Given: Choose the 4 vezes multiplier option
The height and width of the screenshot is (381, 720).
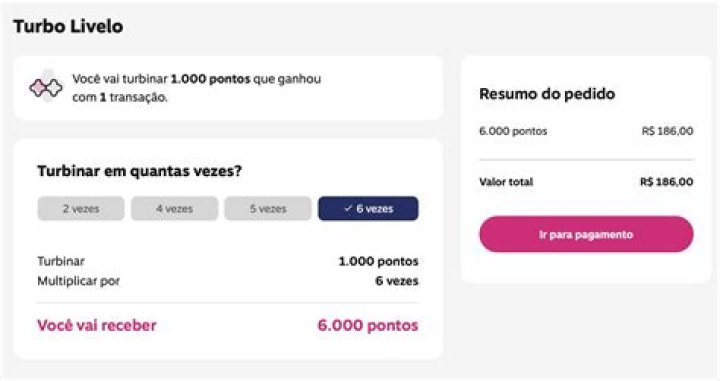Looking at the screenshot, I should (x=174, y=208).
